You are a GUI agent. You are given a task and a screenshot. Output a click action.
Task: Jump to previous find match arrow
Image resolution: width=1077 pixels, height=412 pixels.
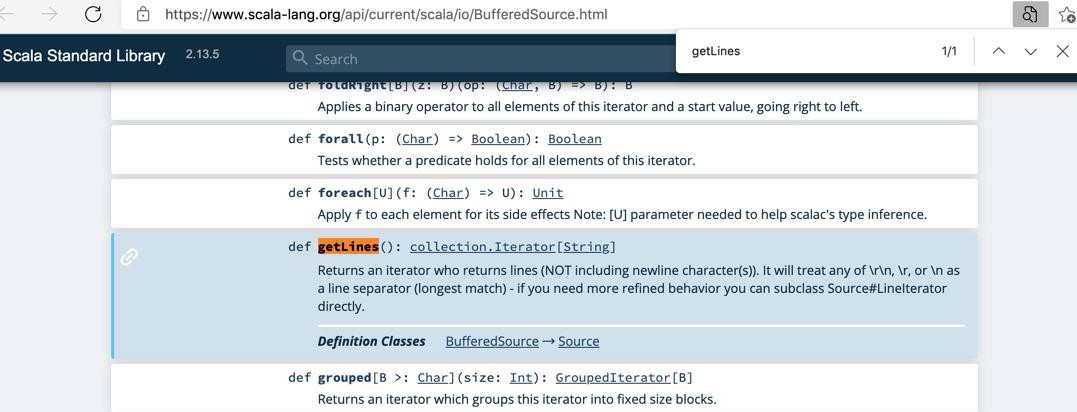(x=999, y=52)
